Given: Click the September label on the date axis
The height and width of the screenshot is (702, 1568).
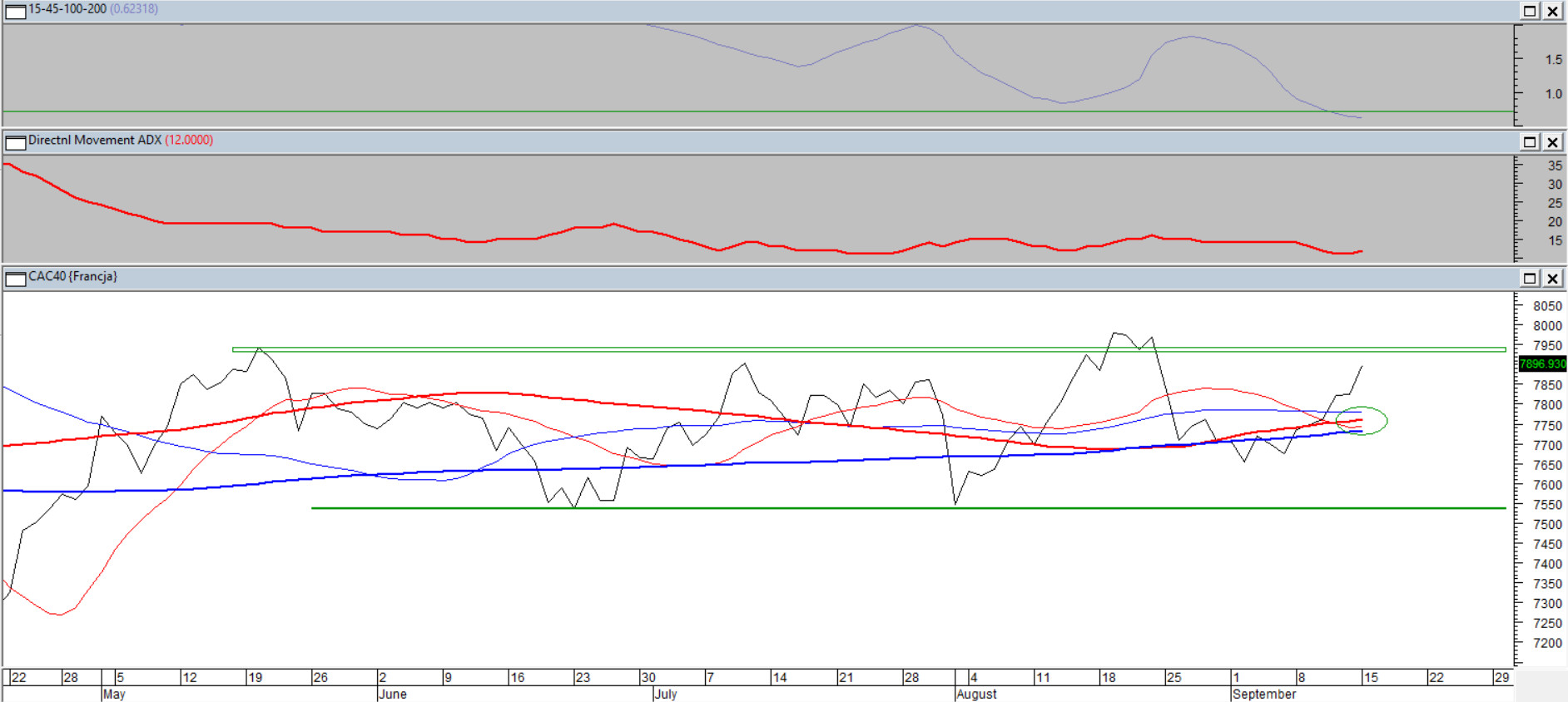Looking at the screenshot, I should 1263,694.
